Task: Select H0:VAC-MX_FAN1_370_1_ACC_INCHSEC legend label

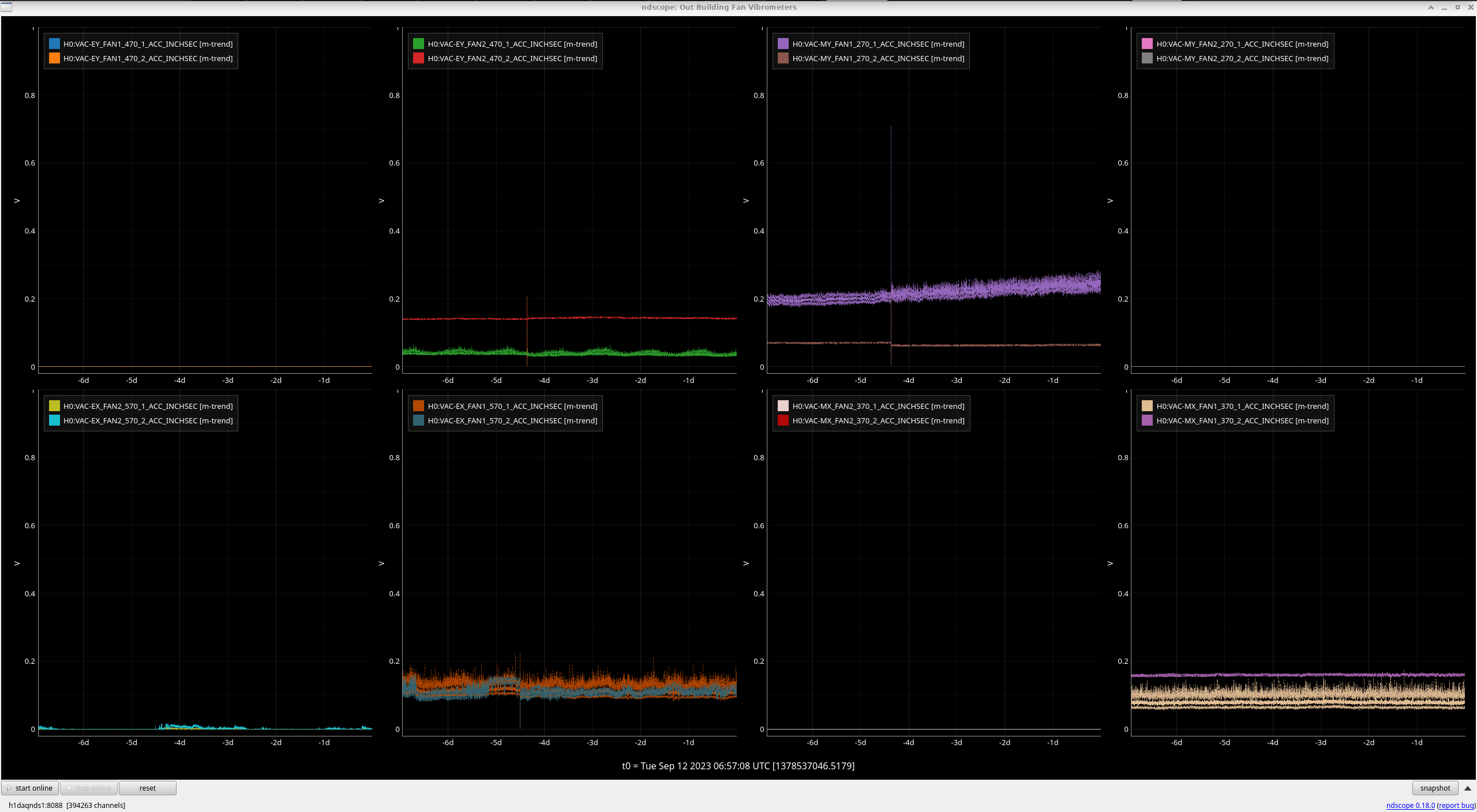Action: [x=1242, y=406]
